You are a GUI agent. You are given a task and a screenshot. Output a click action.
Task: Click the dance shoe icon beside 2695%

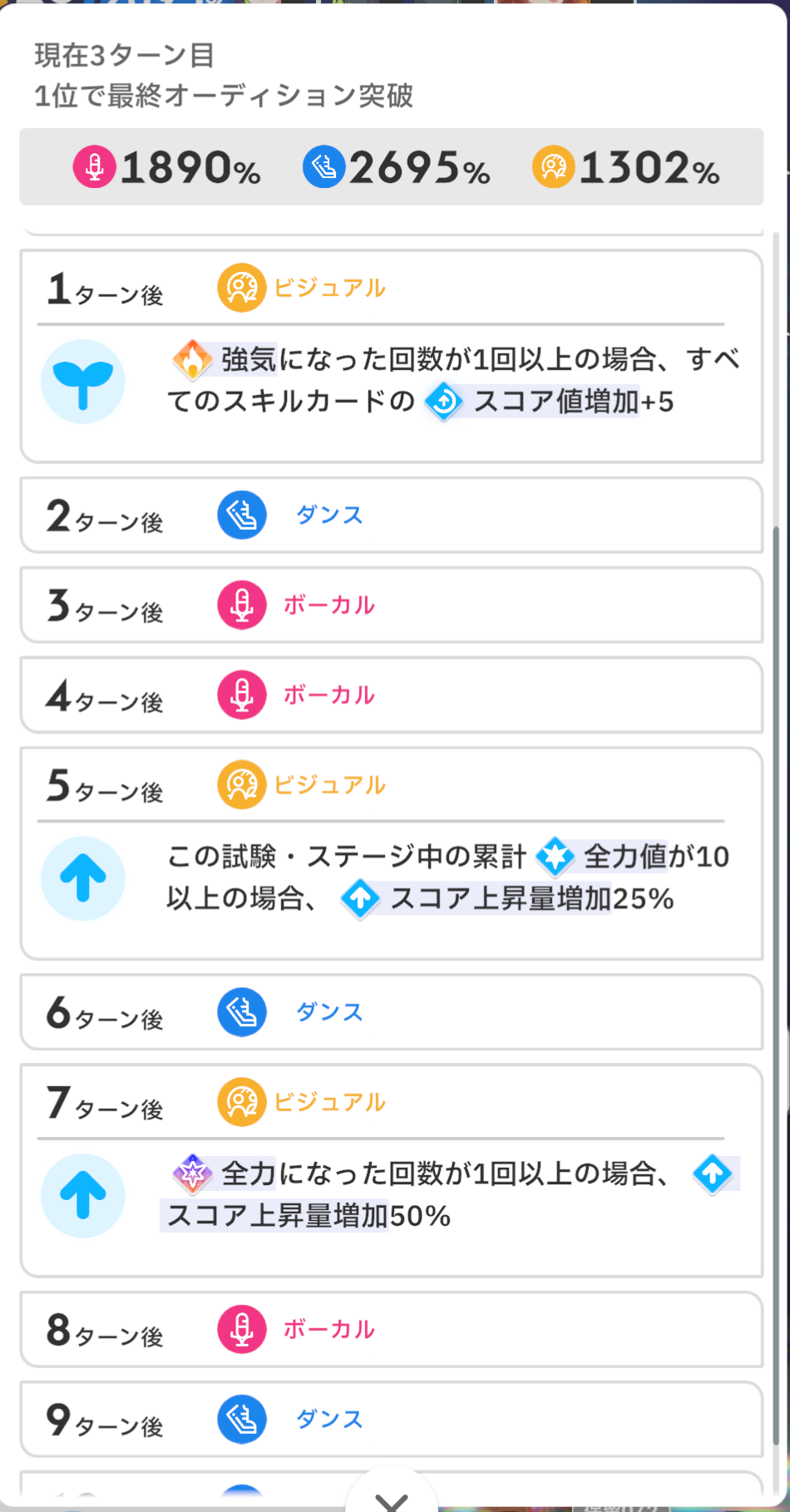pos(323,166)
